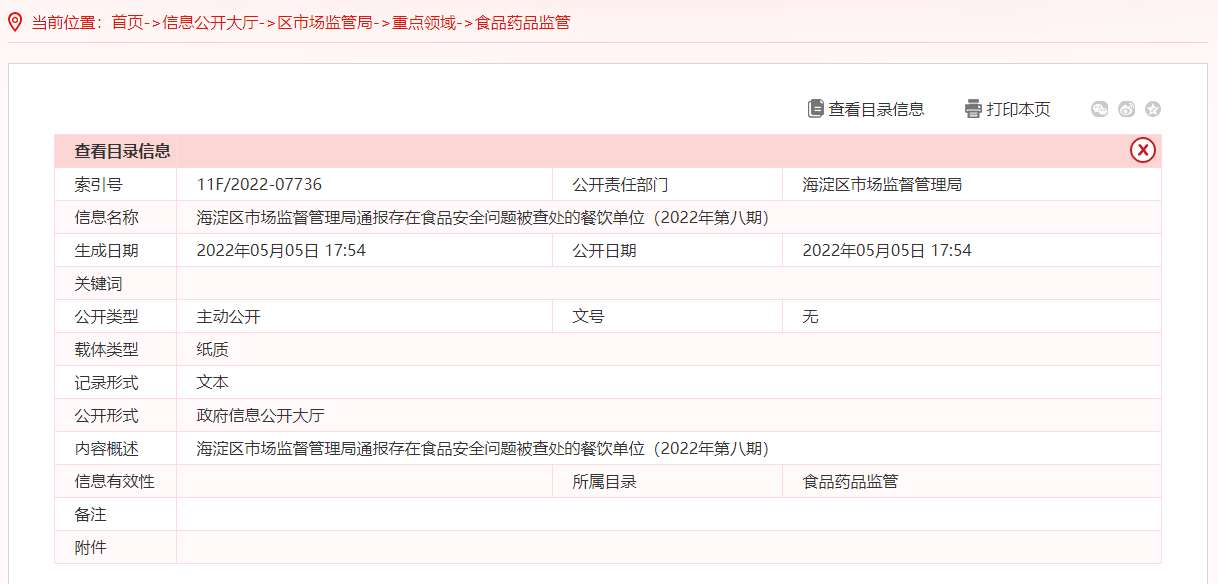
Task: Open 食品药品监管 breadcrumb link
Action: click(522, 22)
